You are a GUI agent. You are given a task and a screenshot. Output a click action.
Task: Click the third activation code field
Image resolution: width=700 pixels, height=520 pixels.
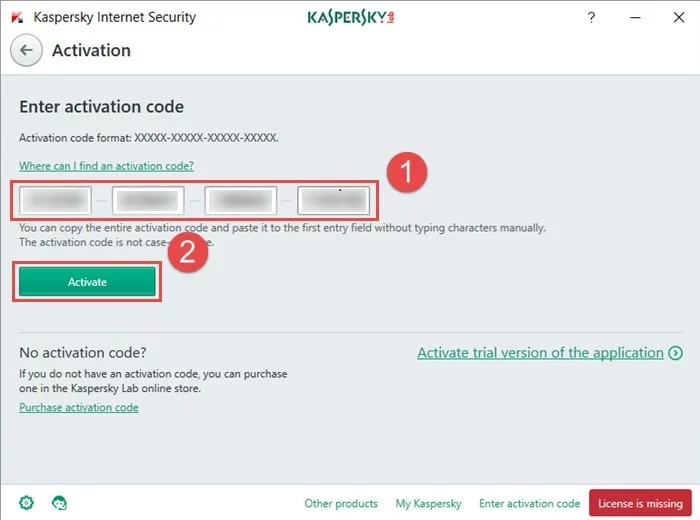(241, 201)
